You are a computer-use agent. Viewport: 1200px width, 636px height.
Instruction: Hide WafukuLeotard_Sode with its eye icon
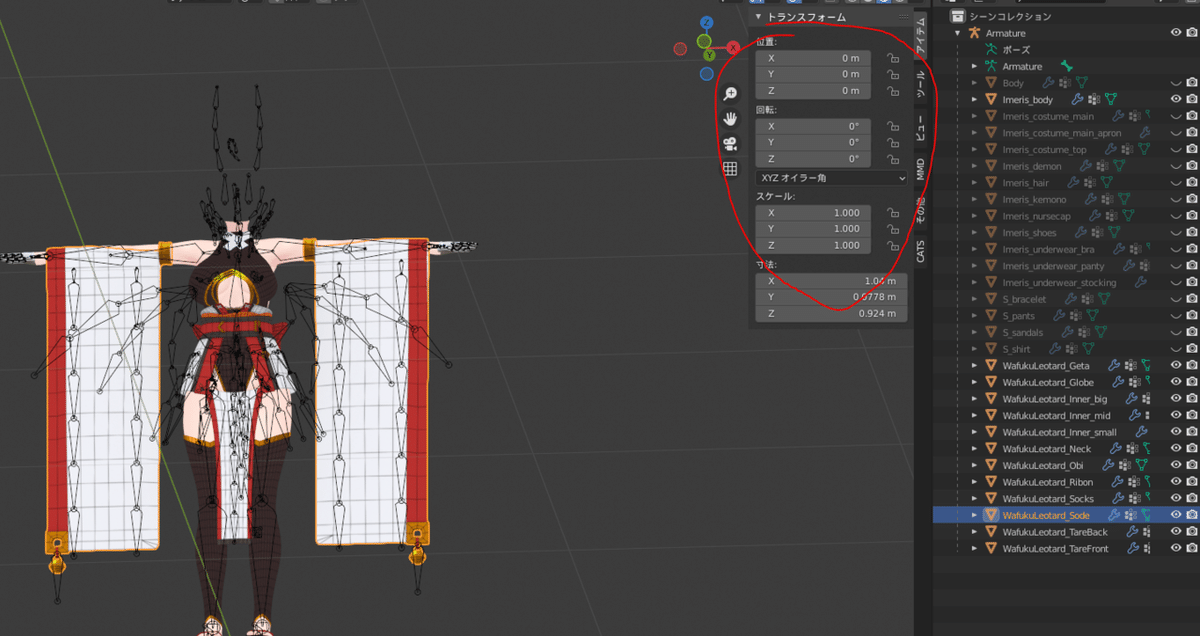(1176, 515)
